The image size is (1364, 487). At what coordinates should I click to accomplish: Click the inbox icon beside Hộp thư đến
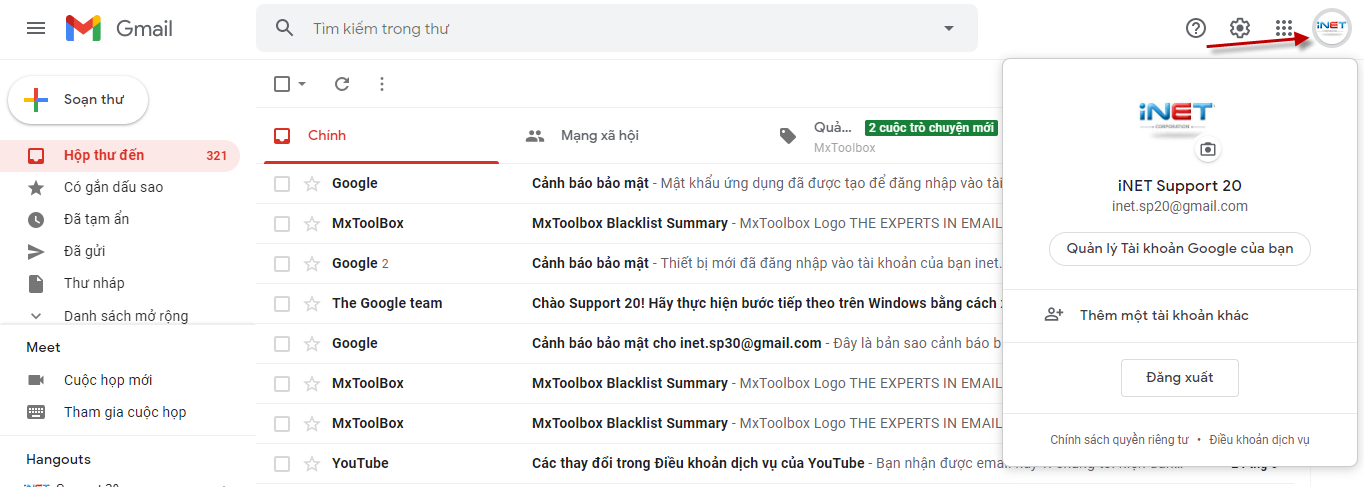click(x=36, y=155)
